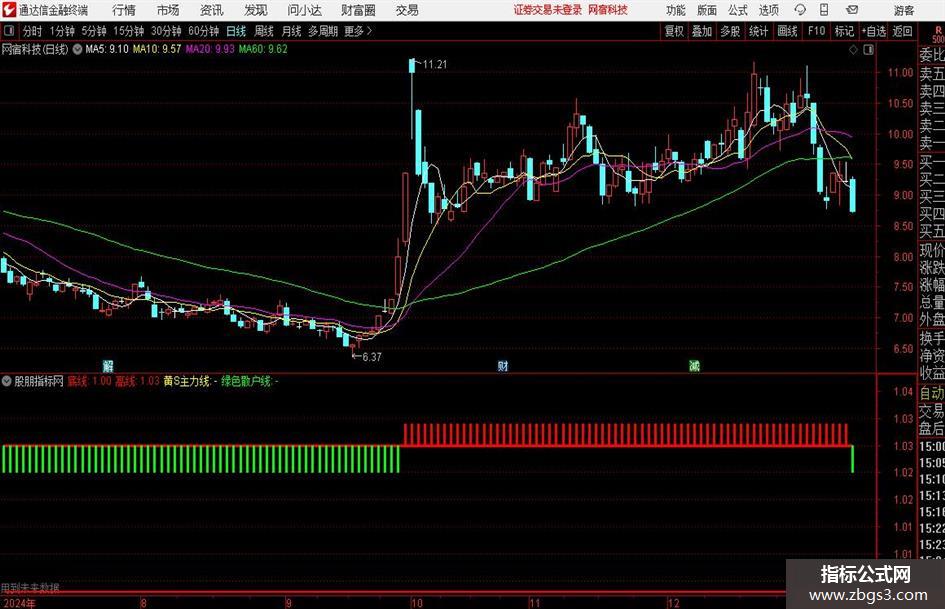Toggle 复权 price adjustment
This screenshot has height=609, width=945.
[674, 31]
